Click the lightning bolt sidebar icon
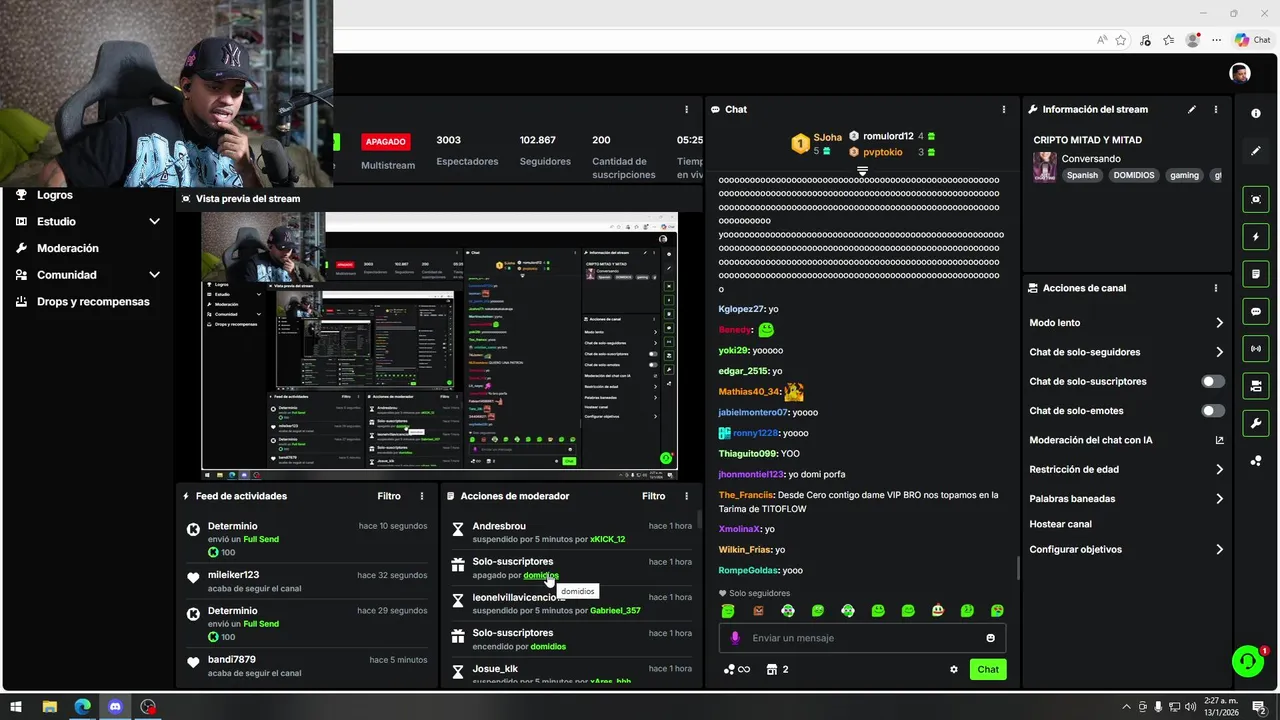The image size is (1280, 720). pos(1256,237)
